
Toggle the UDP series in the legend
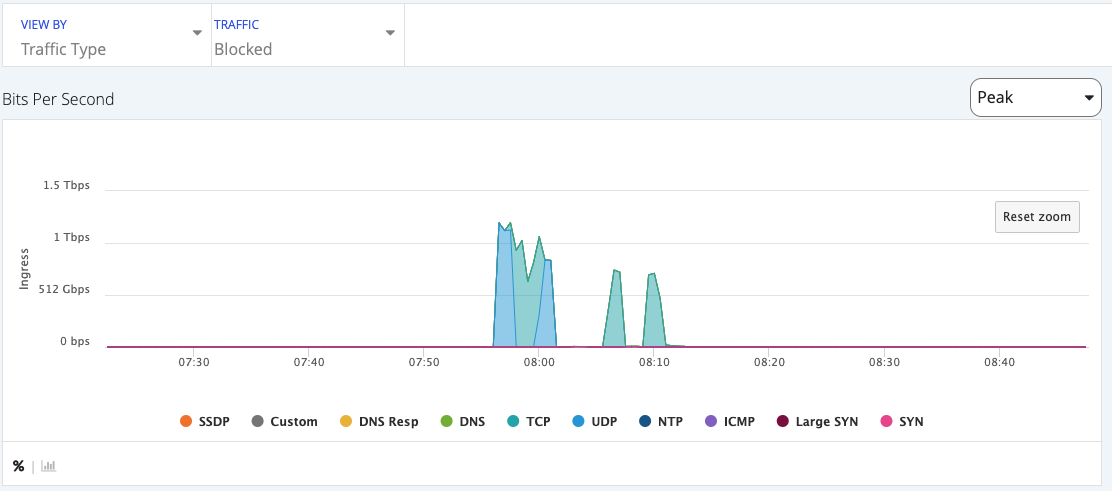(594, 421)
